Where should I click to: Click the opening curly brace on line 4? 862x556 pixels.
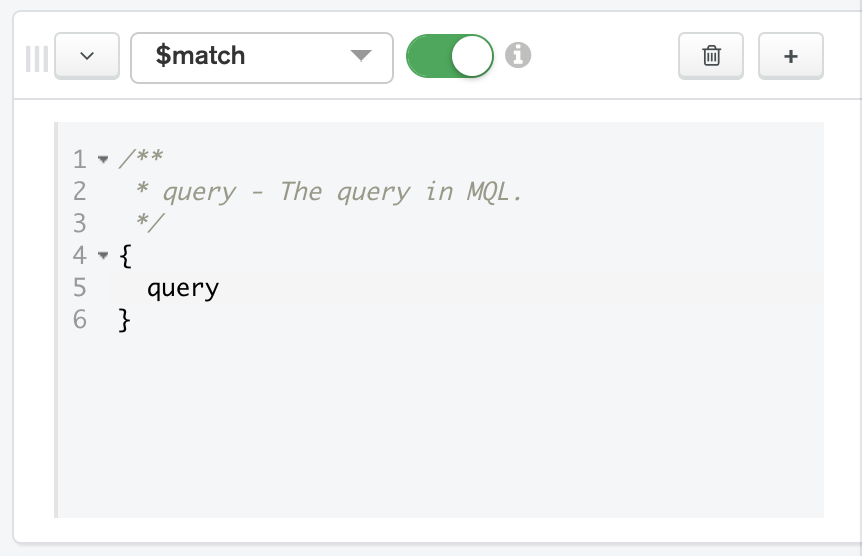(125, 256)
